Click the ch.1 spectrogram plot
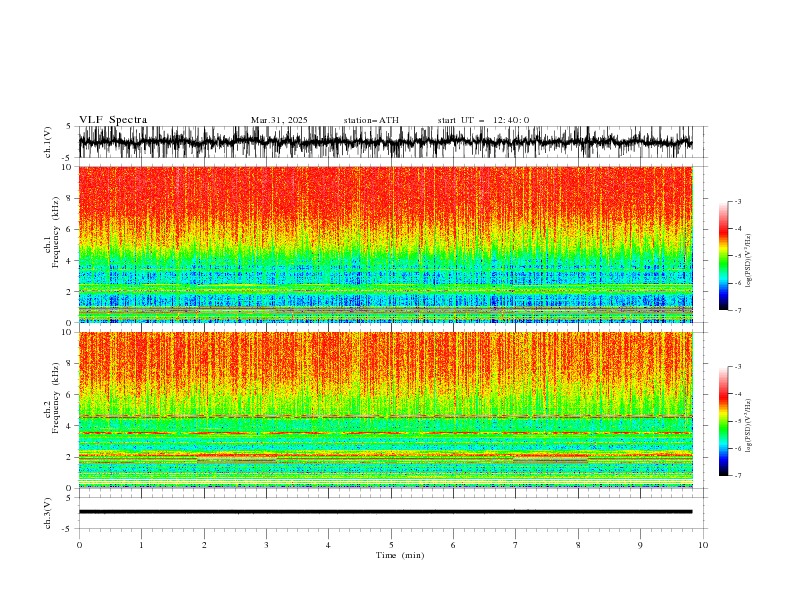Screen dimensions: 792x612 pyautogui.click(x=385, y=244)
